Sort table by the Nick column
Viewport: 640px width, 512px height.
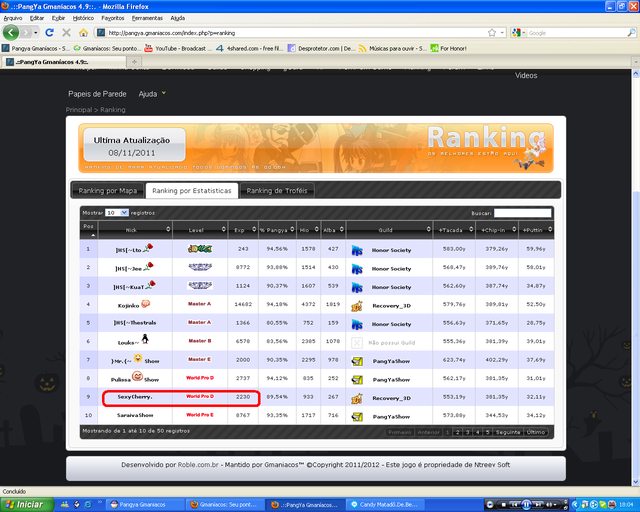(135, 230)
